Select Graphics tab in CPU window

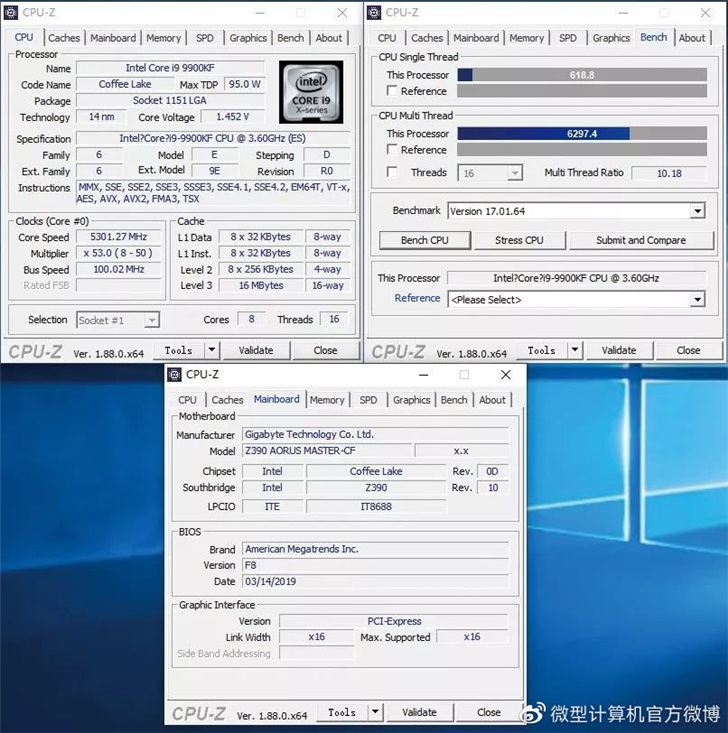[248, 38]
